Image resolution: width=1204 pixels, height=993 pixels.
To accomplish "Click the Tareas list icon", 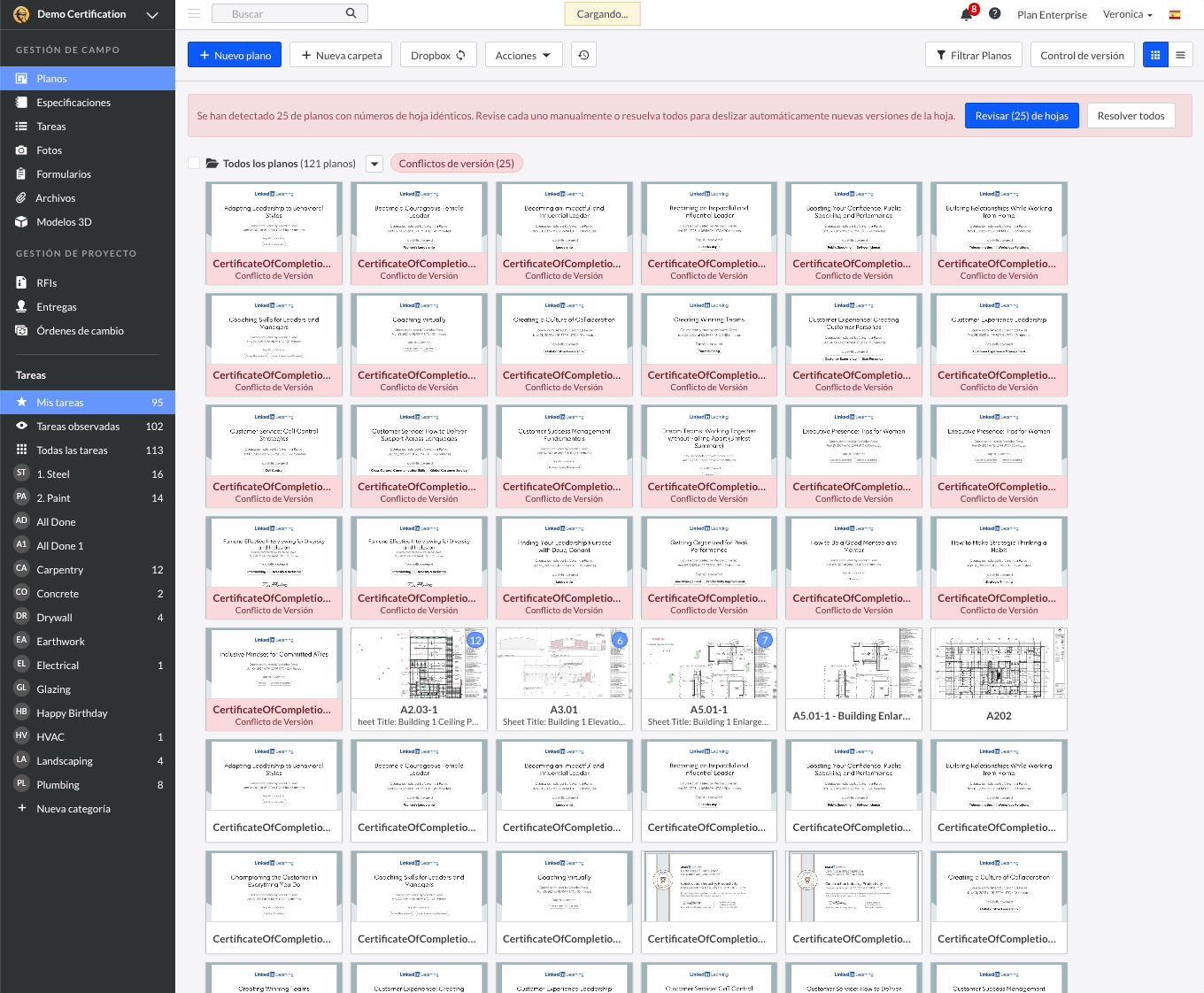I will click(x=21, y=127).
